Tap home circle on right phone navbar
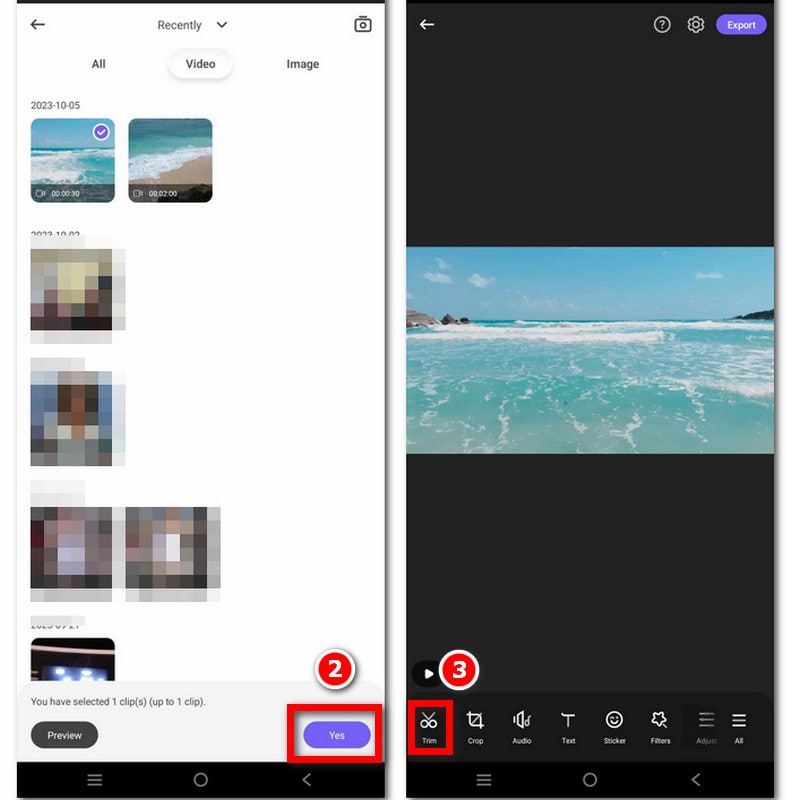Viewport: 792px width, 800px height. (590, 780)
